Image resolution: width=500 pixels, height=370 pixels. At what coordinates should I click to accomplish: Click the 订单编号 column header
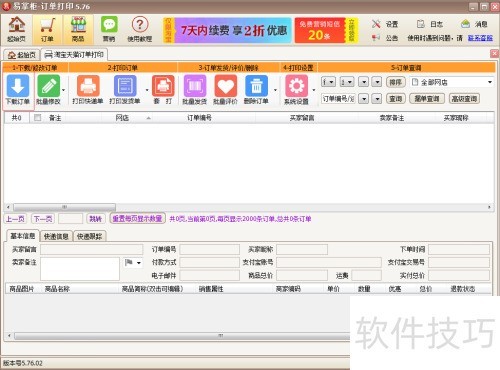pos(199,118)
